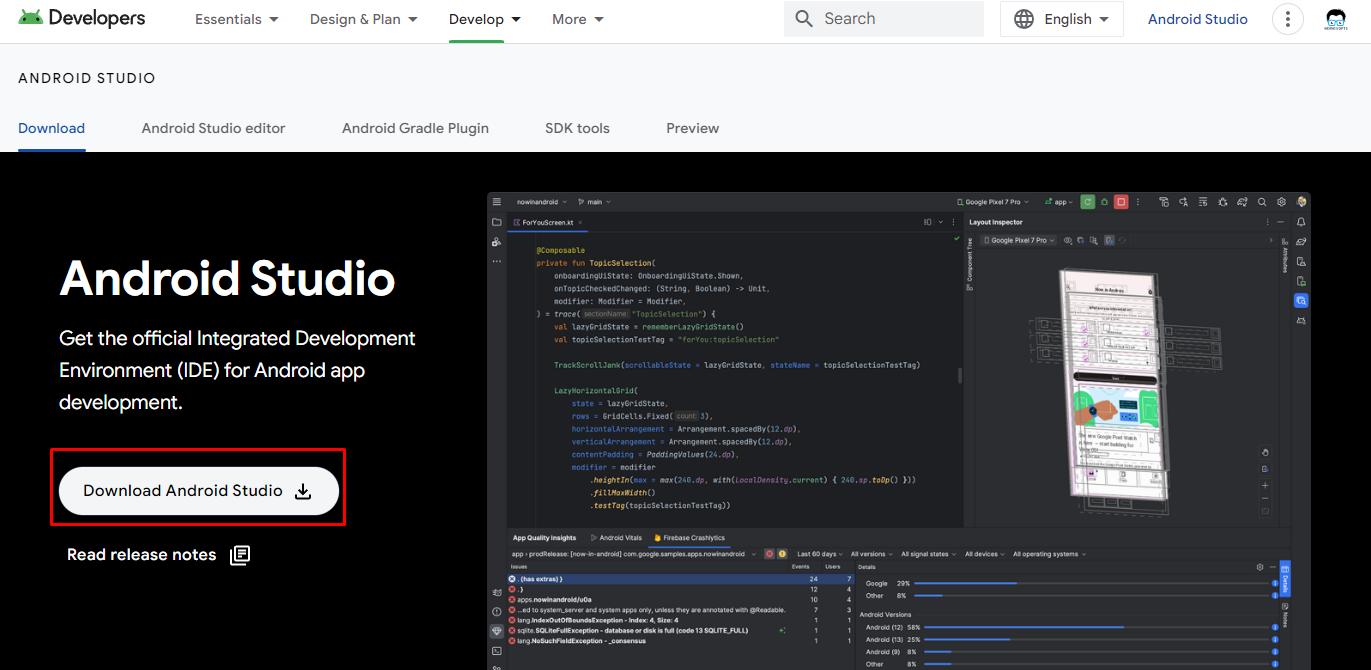Screen dimensions: 1371x670
Task: Switch to the Preview tab
Action: pyautogui.click(x=693, y=128)
